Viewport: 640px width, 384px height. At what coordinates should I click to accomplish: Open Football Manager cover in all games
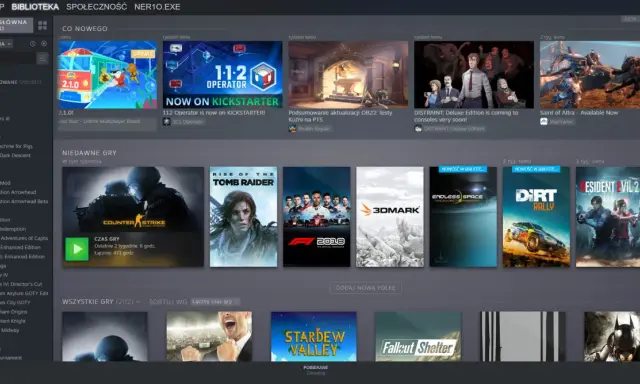tap(209, 337)
